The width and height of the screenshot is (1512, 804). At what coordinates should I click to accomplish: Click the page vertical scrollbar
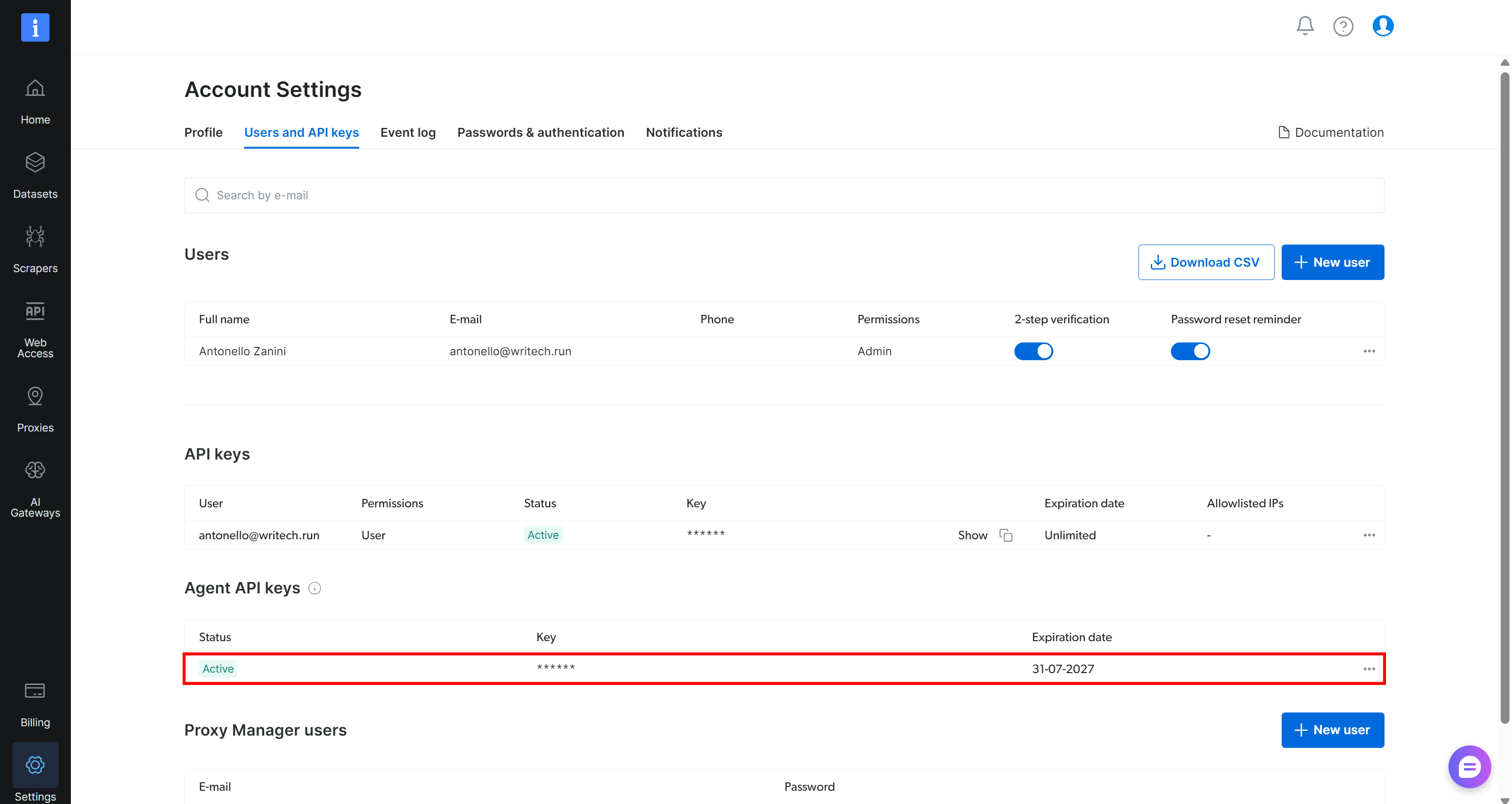click(1505, 397)
